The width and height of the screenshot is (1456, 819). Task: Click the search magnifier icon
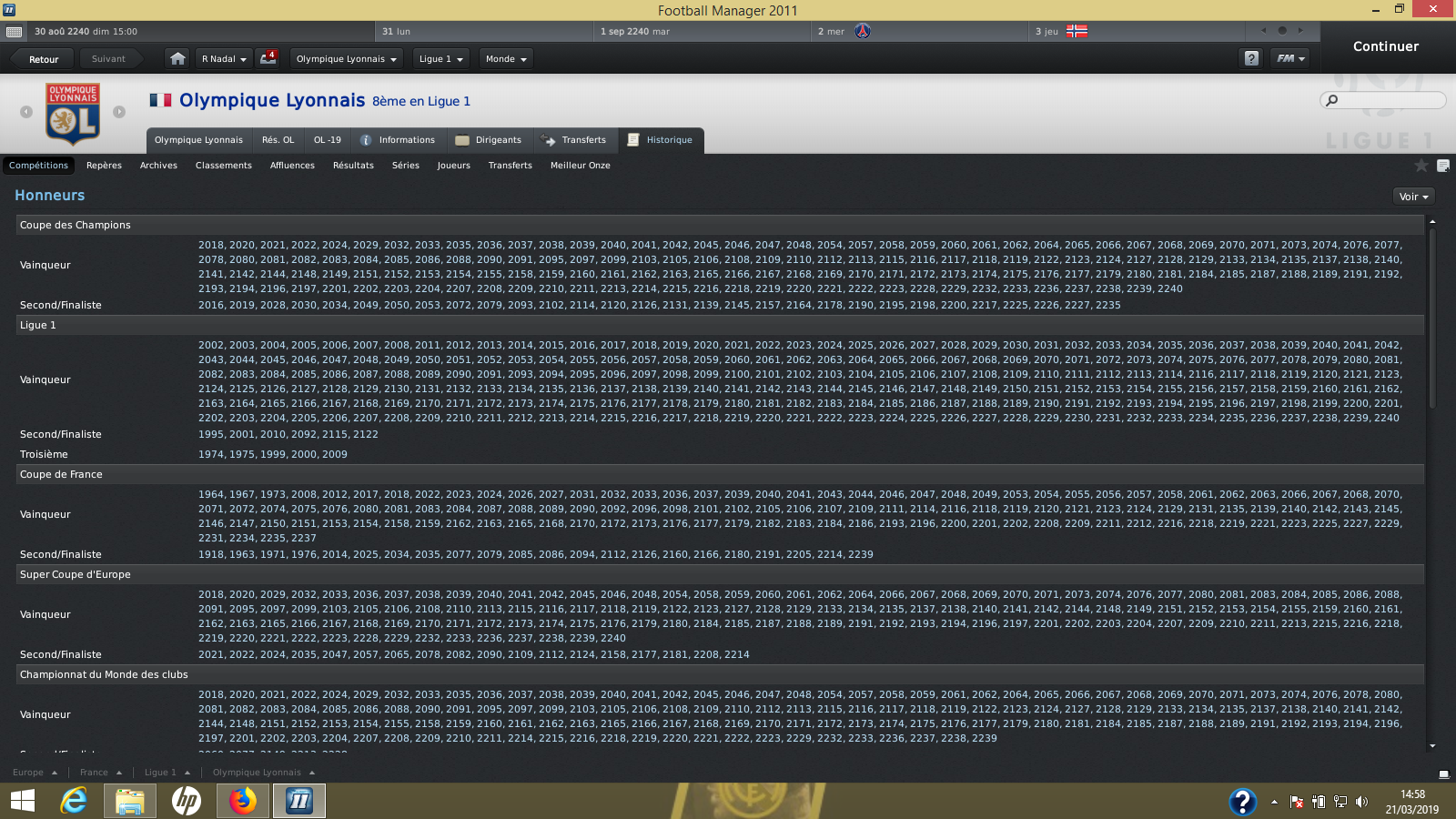point(1332,100)
